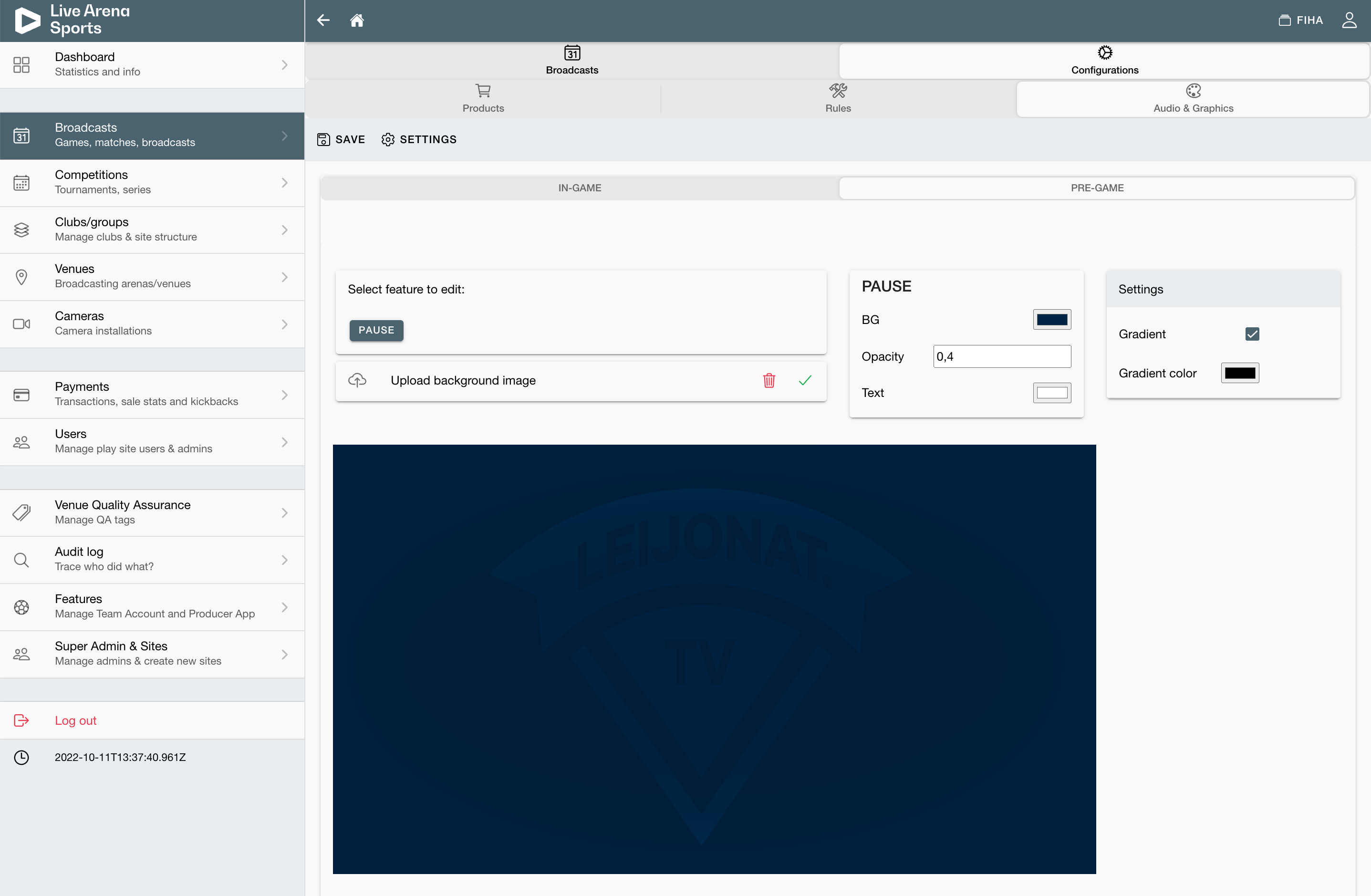Image resolution: width=1371 pixels, height=896 pixels.
Task: Click the Configurations gear icon
Action: 1105,53
